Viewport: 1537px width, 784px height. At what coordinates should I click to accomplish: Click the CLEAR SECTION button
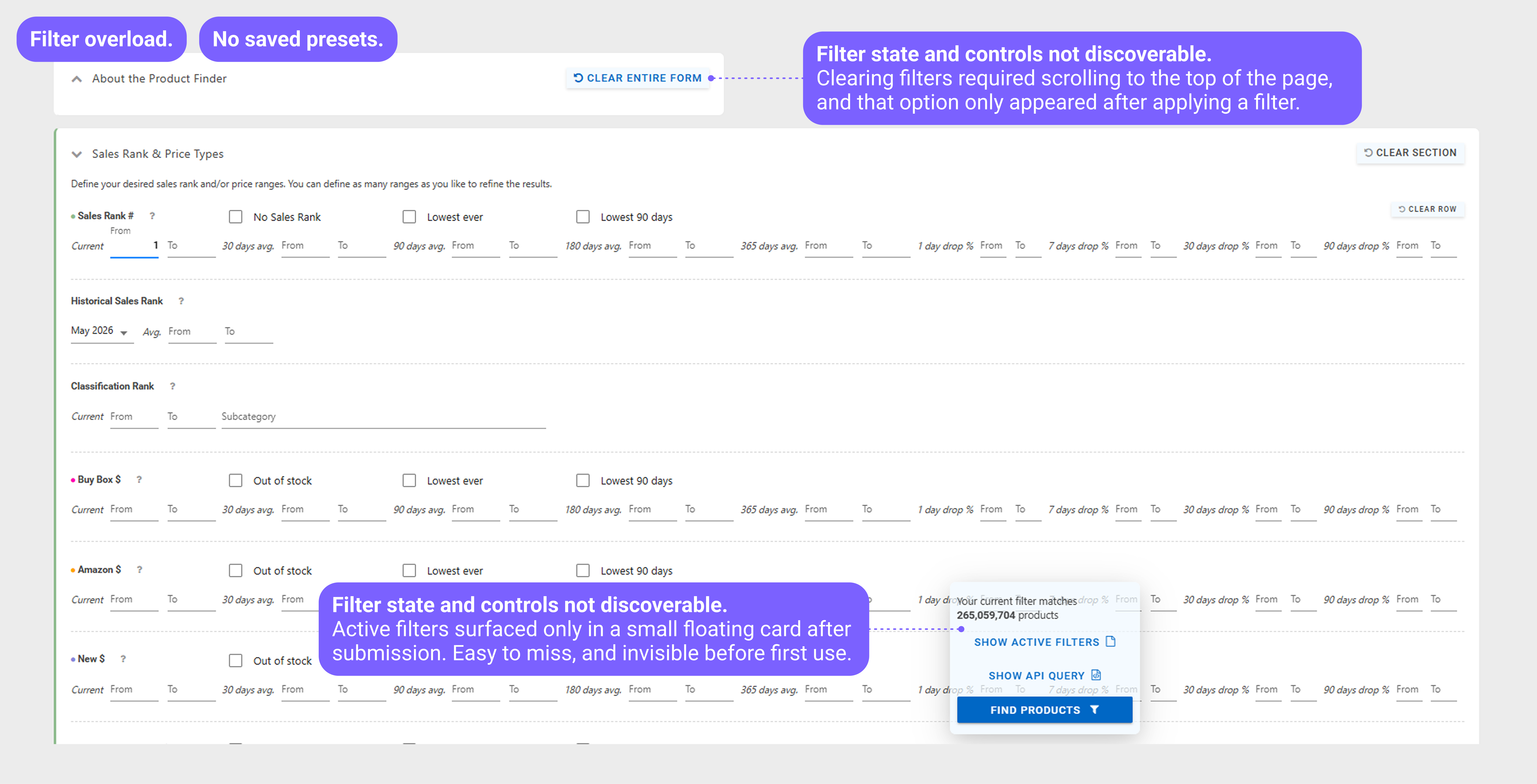click(x=1410, y=153)
